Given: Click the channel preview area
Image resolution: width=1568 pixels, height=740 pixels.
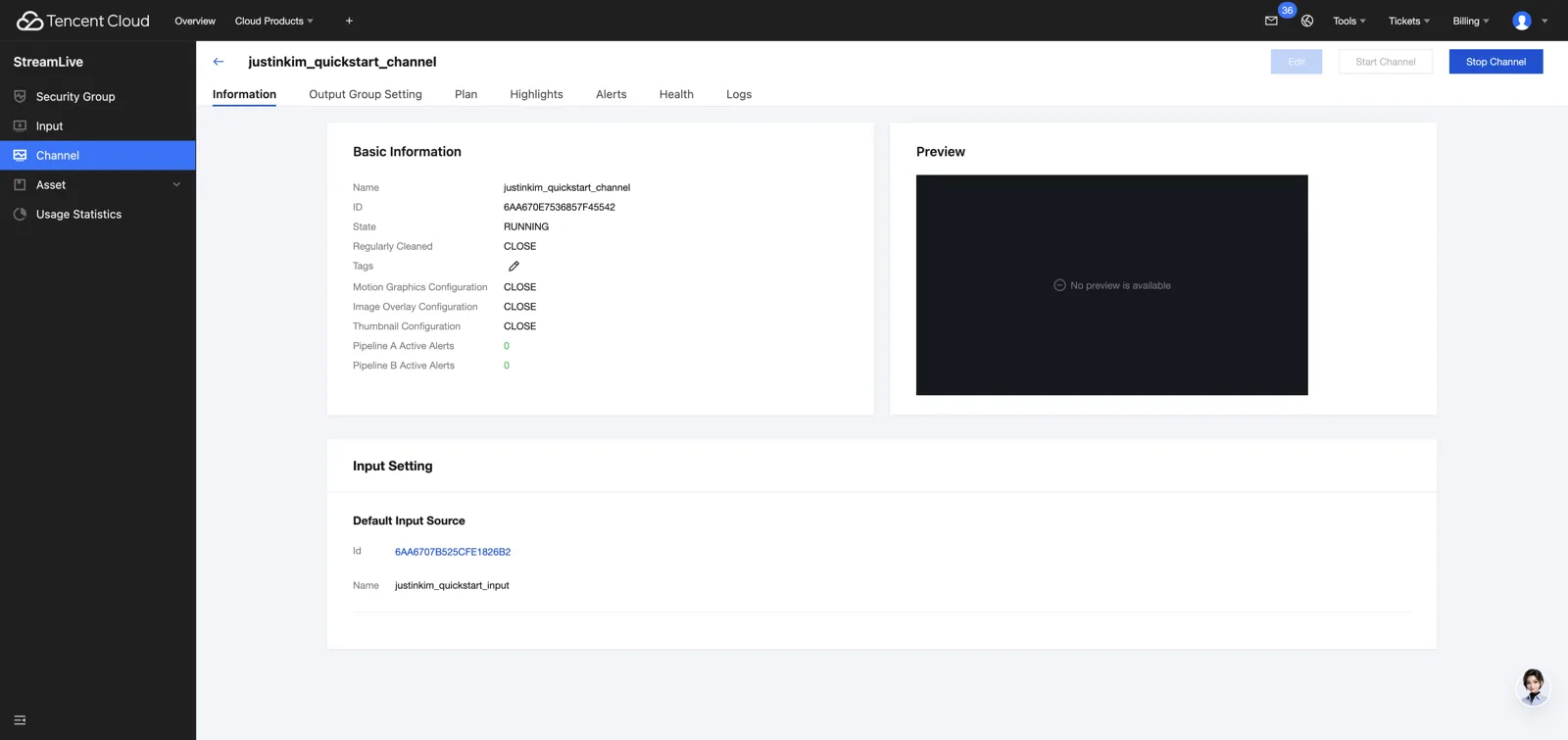Looking at the screenshot, I should tap(1111, 285).
